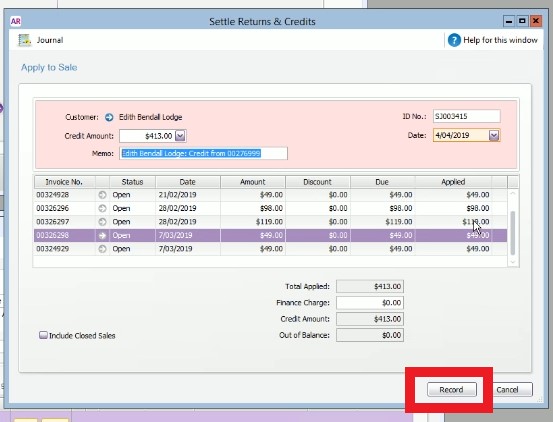Click the Memo text field
This screenshot has width=553, height=422.
pos(203,153)
